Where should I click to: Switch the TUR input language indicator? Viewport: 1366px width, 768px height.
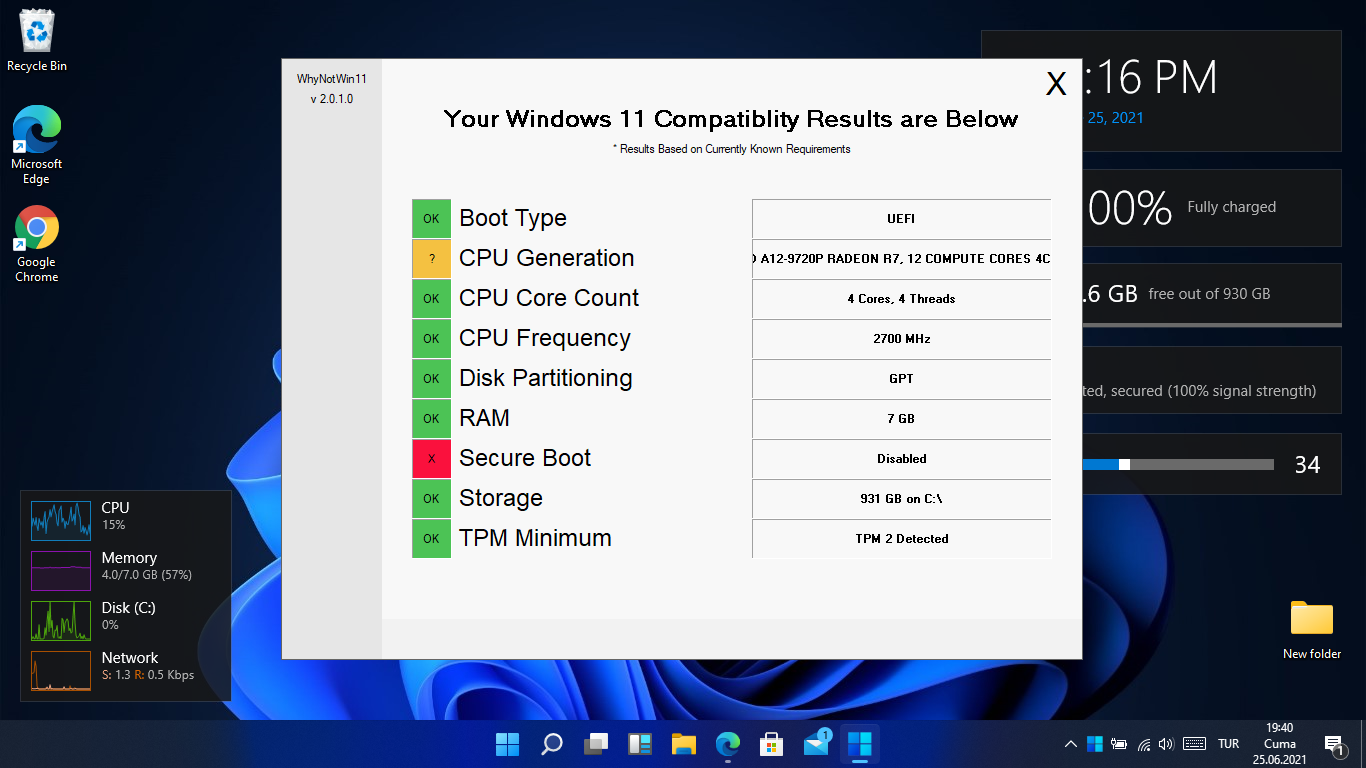(x=1229, y=744)
